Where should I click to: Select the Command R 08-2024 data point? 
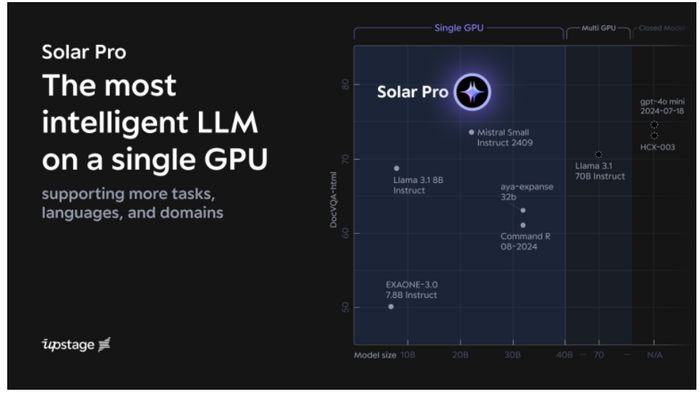(523, 225)
